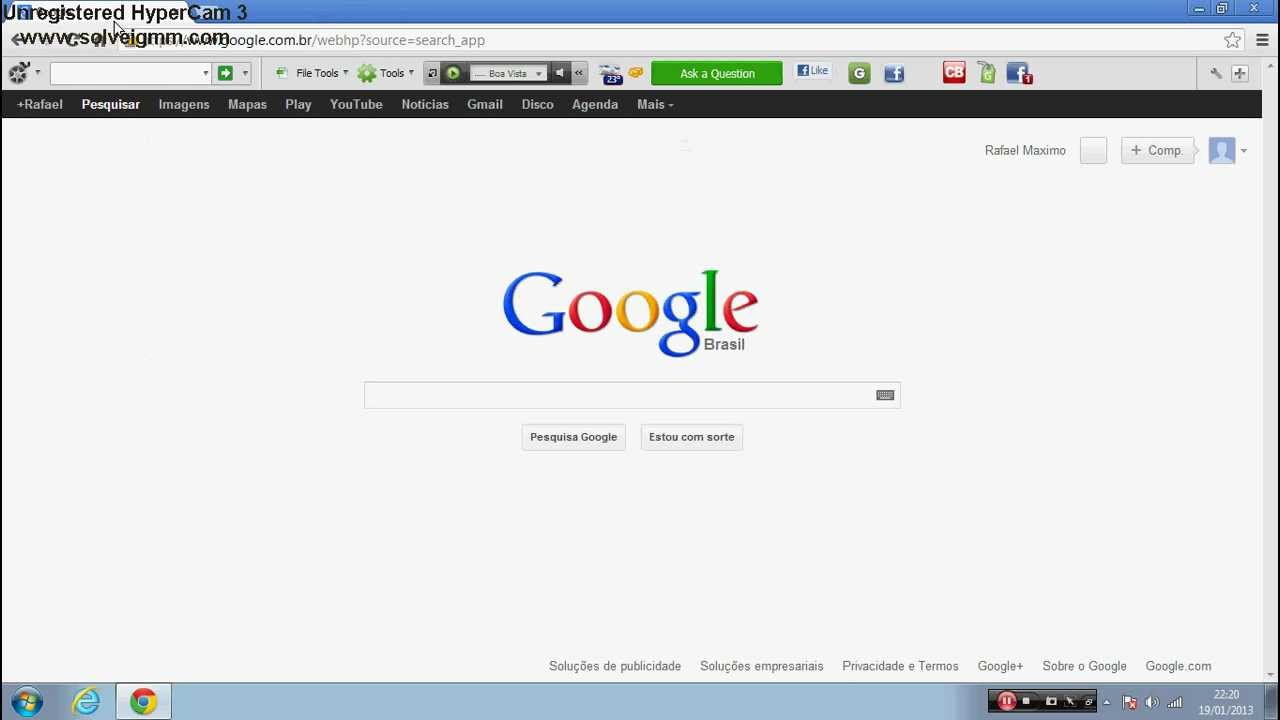Screen dimensions: 1280x720
Task: Open the Chrome menu hamburger icon
Action: click(1262, 40)
